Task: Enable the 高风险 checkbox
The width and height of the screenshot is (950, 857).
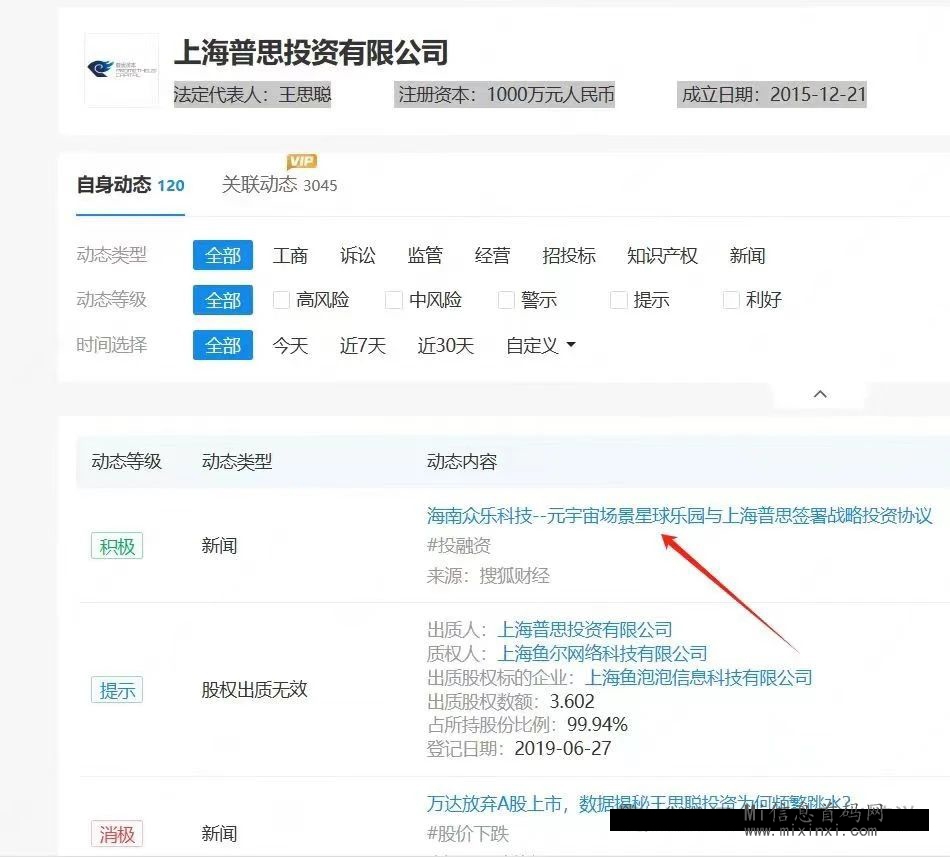Action: point(281,300)
